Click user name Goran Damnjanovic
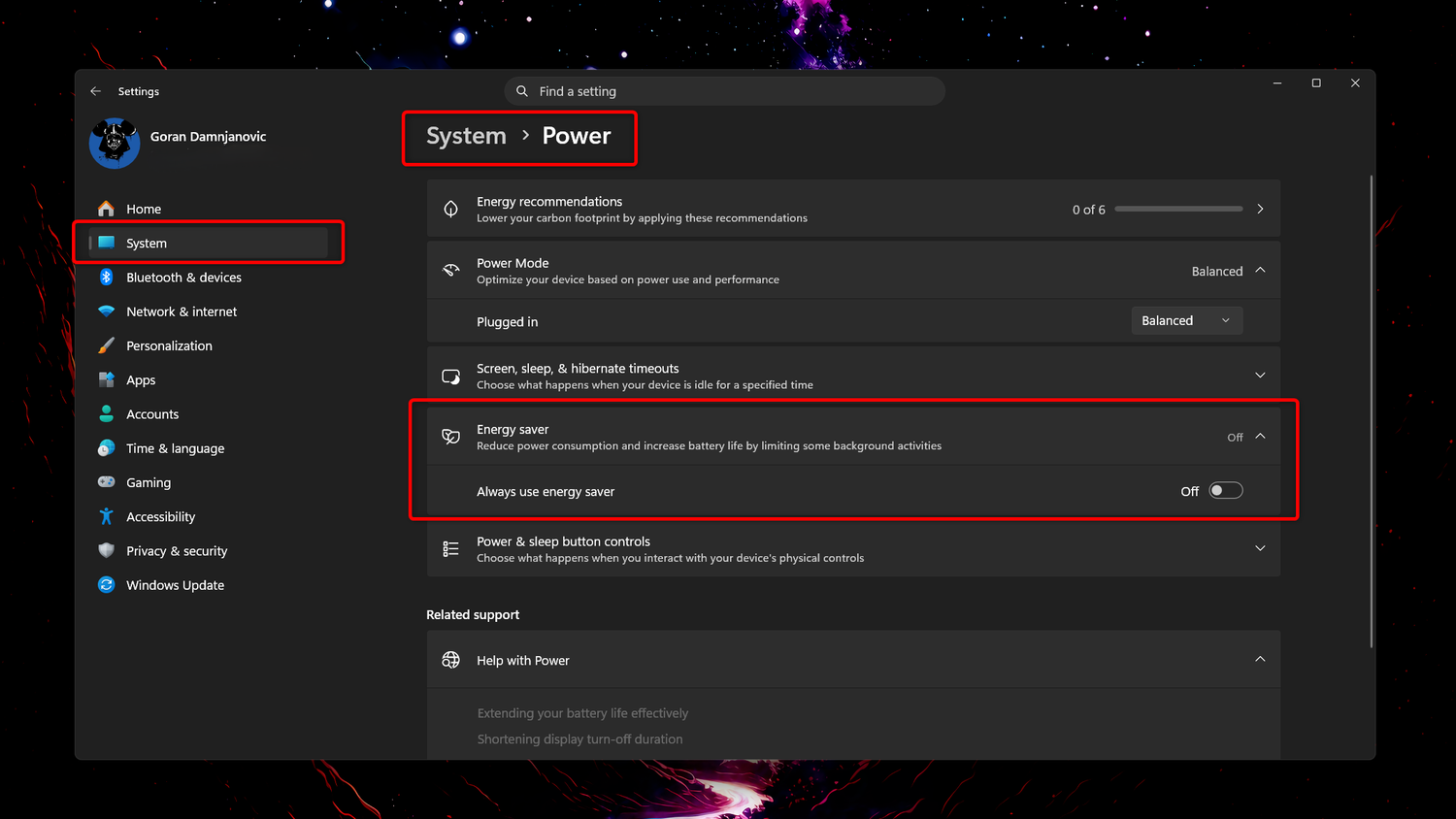The height and width of the screenshot is (819, 1456). (x=208, y=137)
